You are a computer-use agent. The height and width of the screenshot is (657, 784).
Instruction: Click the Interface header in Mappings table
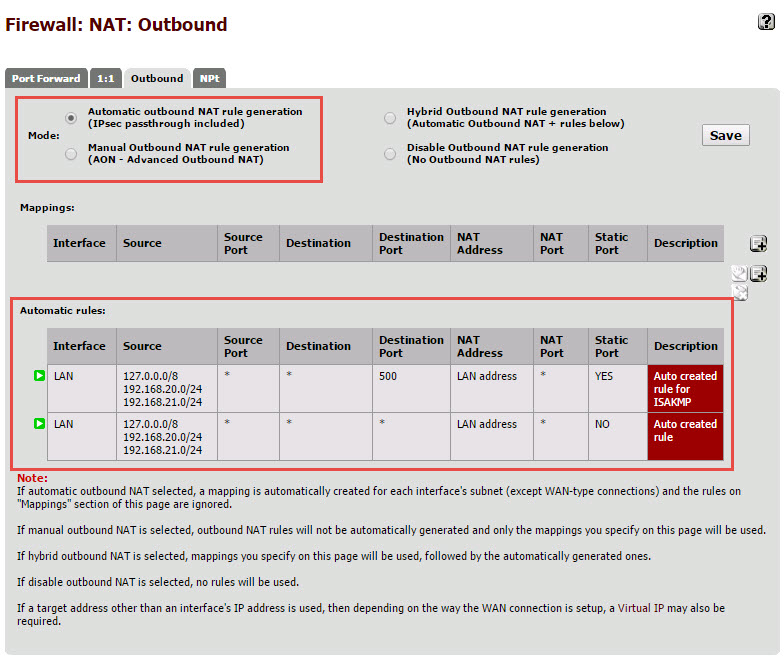pyautogui.click(x=79, y=243)
